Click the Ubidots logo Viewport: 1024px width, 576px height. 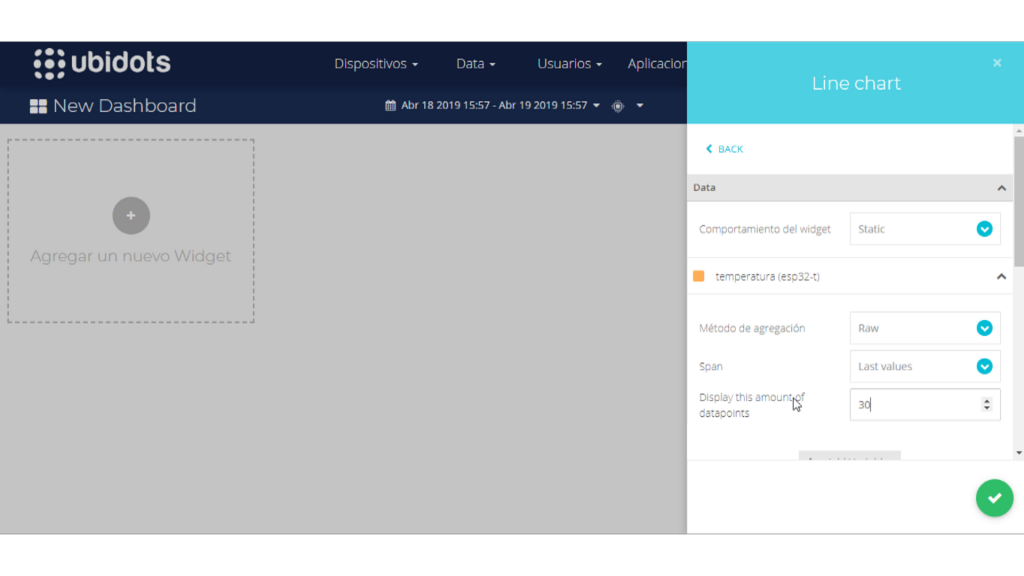pyautogui.click(x=102, y=63)
